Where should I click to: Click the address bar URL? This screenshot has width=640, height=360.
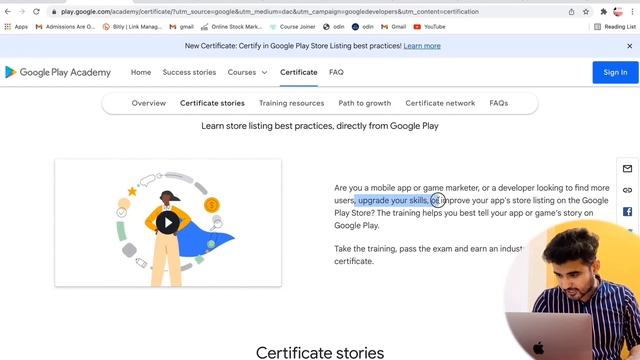[x=270, y=12]
